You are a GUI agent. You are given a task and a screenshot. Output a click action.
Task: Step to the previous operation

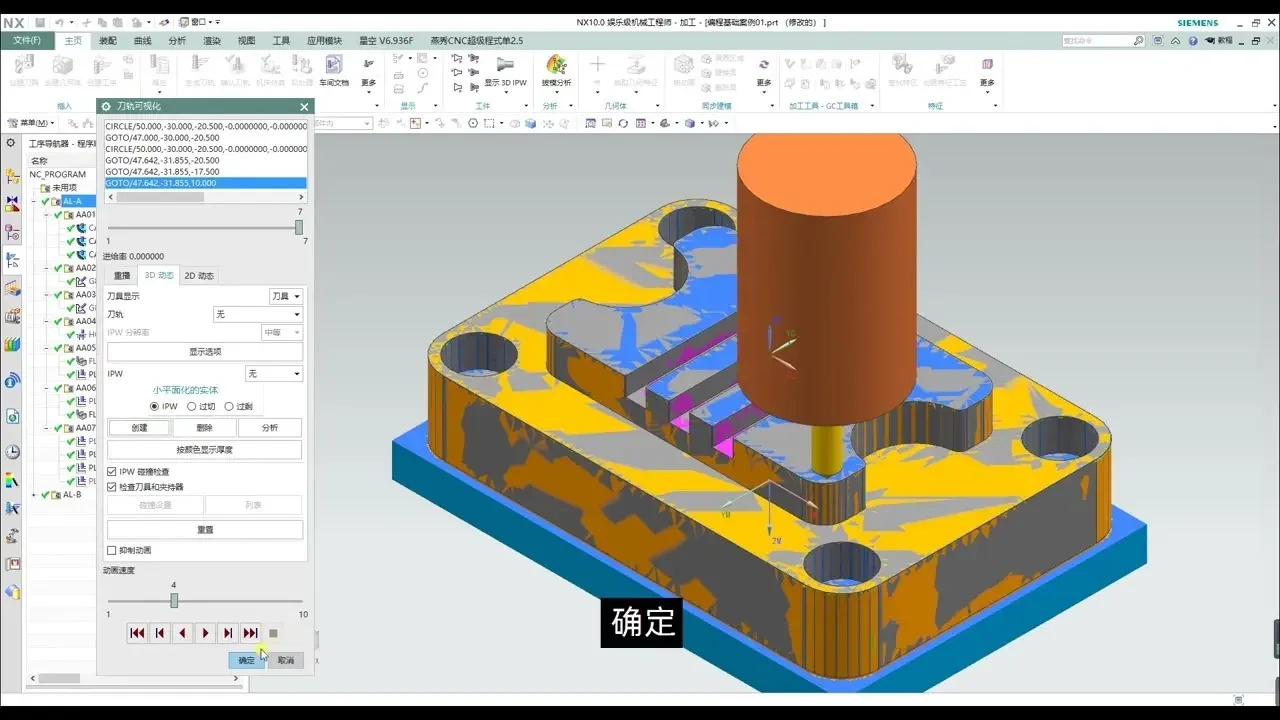[160, 633]
